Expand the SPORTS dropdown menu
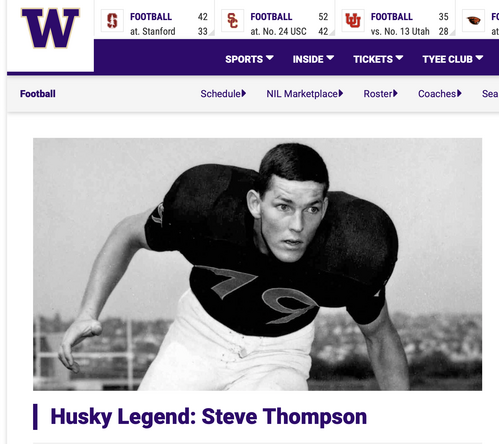The height and width of the screenshot is (444, 499). coord(249,59)
